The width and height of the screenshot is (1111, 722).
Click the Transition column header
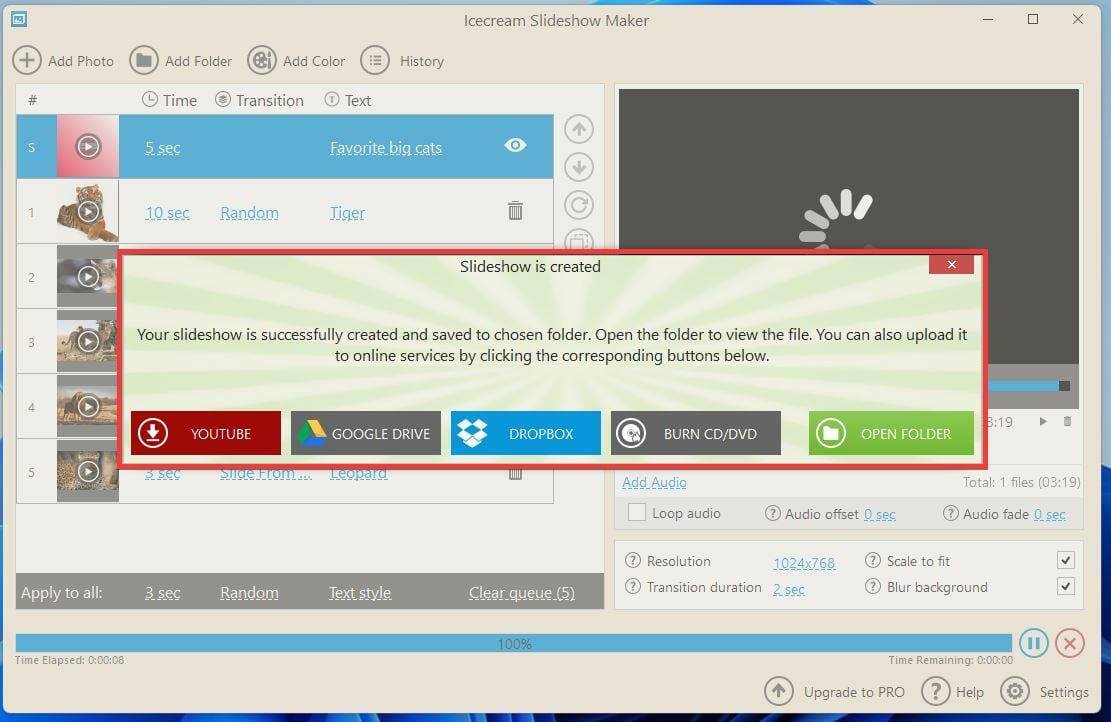coord(259,100)
